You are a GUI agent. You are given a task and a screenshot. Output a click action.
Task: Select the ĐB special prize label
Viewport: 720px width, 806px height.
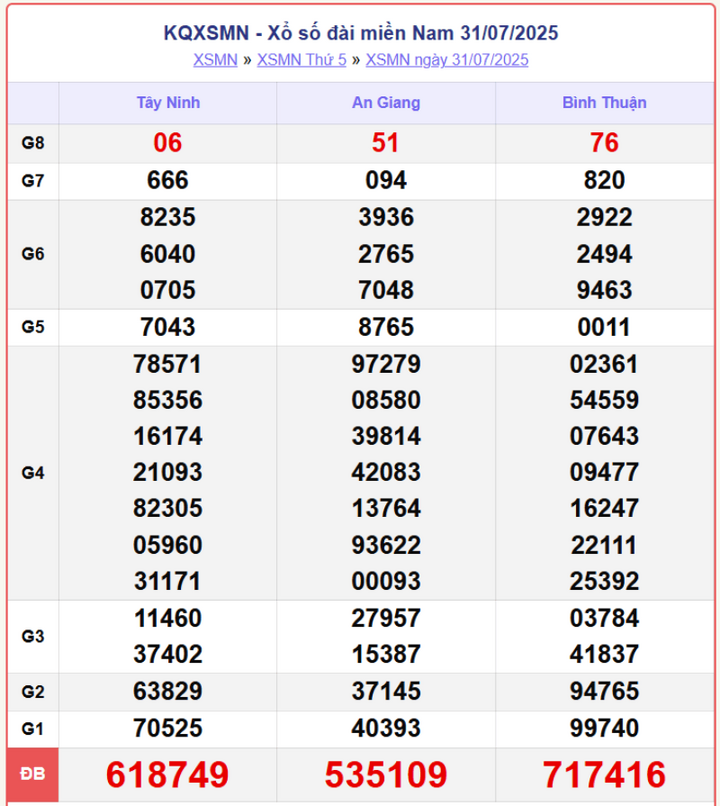click(33, 774)
